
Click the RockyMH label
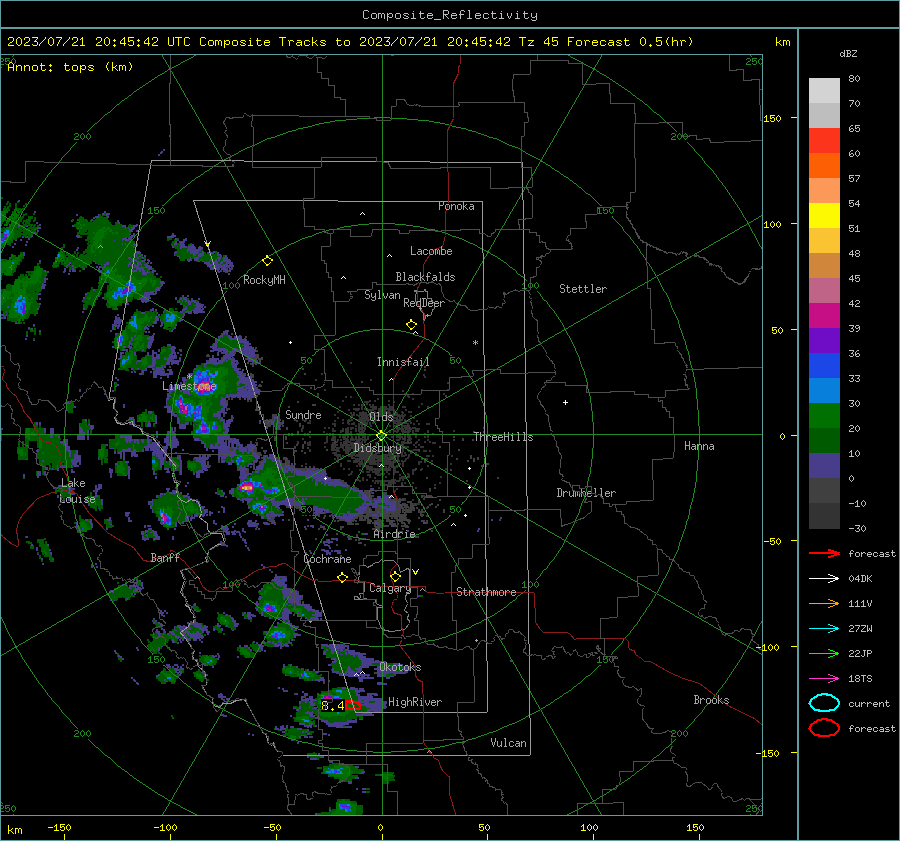[264, 280]
